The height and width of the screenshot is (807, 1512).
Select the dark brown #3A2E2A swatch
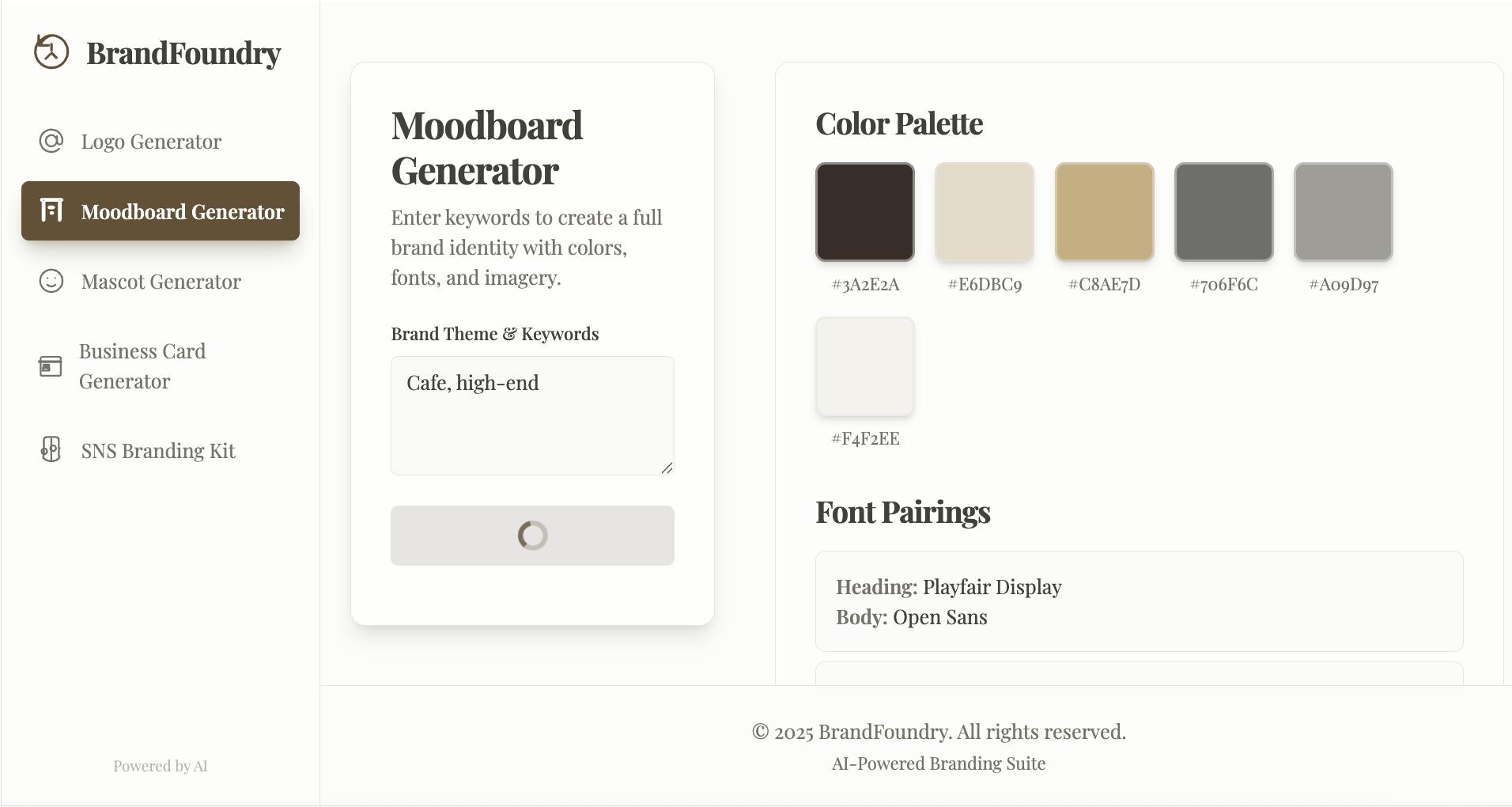click(865, 212)
